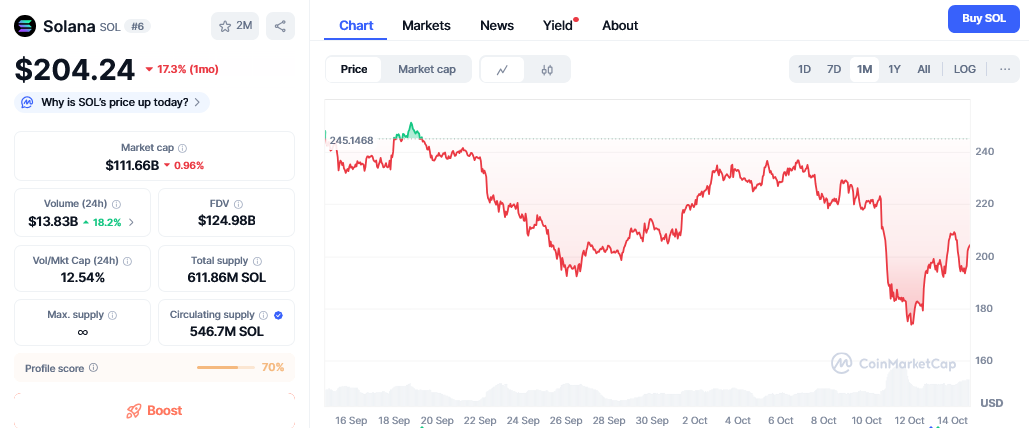Select the 7D time range
Screen dimensions: 1029x428
(x=834, y=69)
